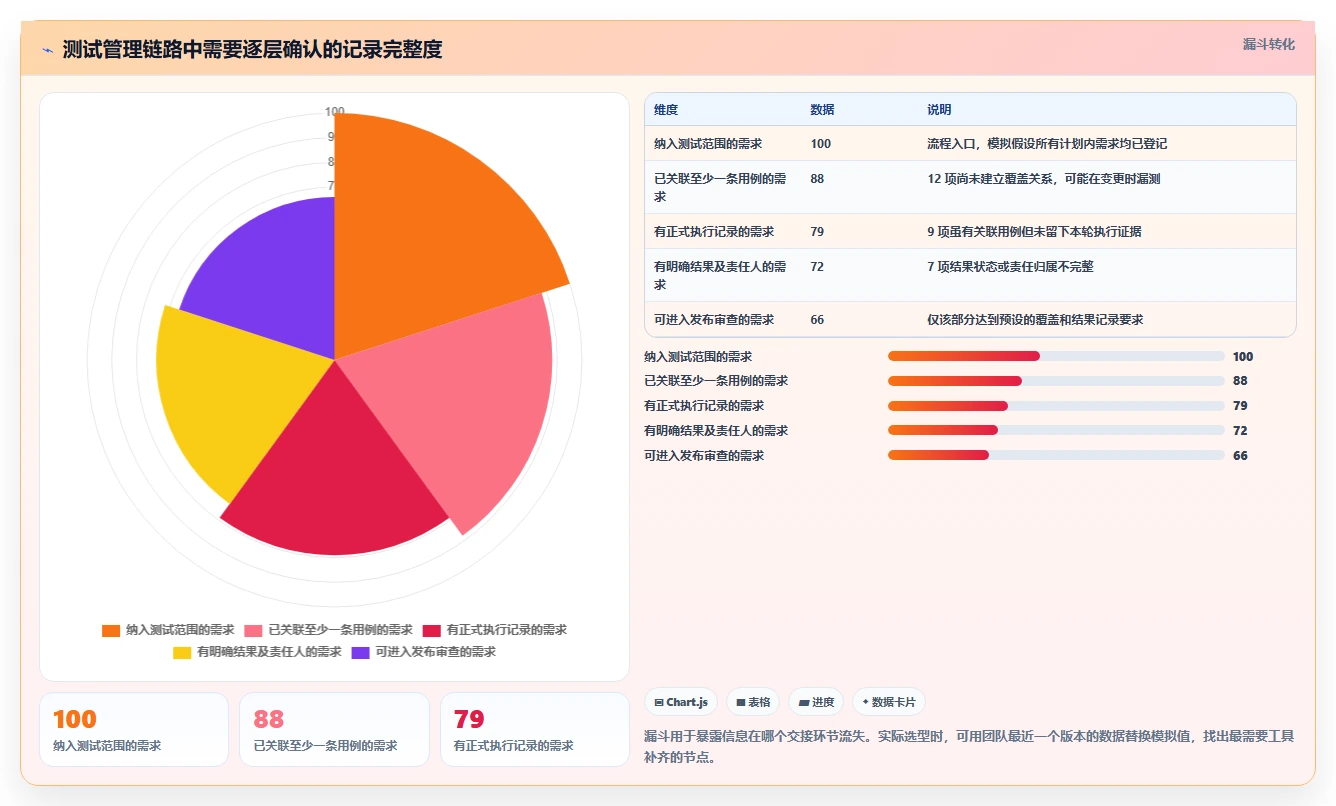Click the value 79 in the table

click(x=817, y=232)
